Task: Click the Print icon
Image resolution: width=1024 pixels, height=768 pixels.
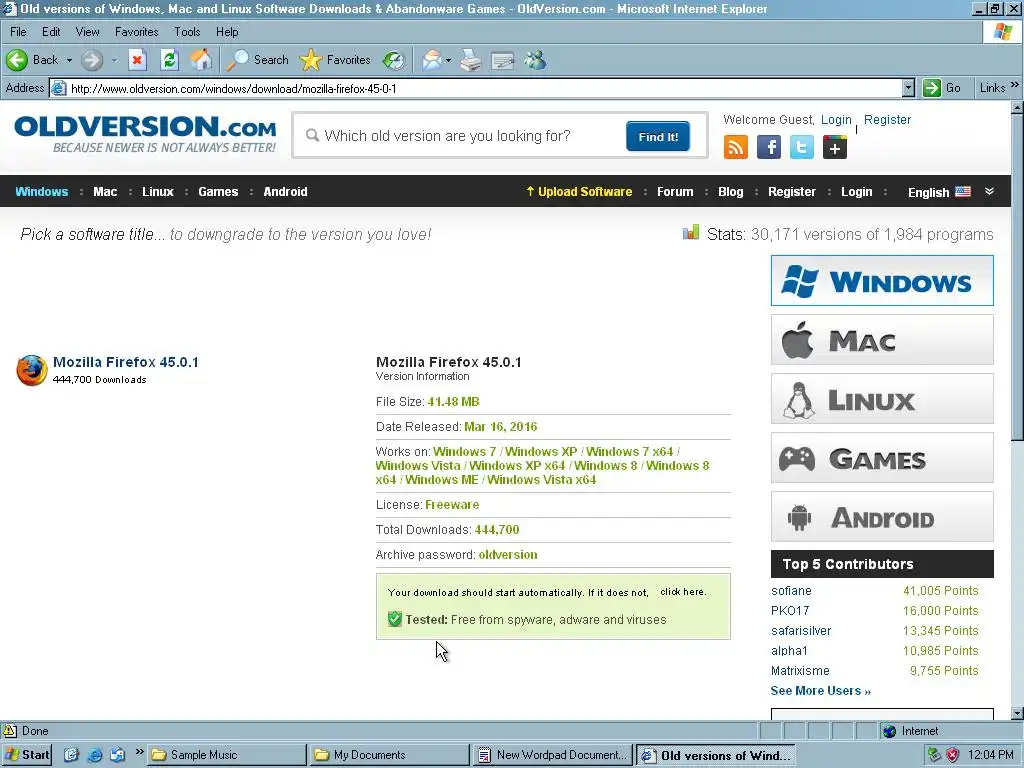Action: 471,60
